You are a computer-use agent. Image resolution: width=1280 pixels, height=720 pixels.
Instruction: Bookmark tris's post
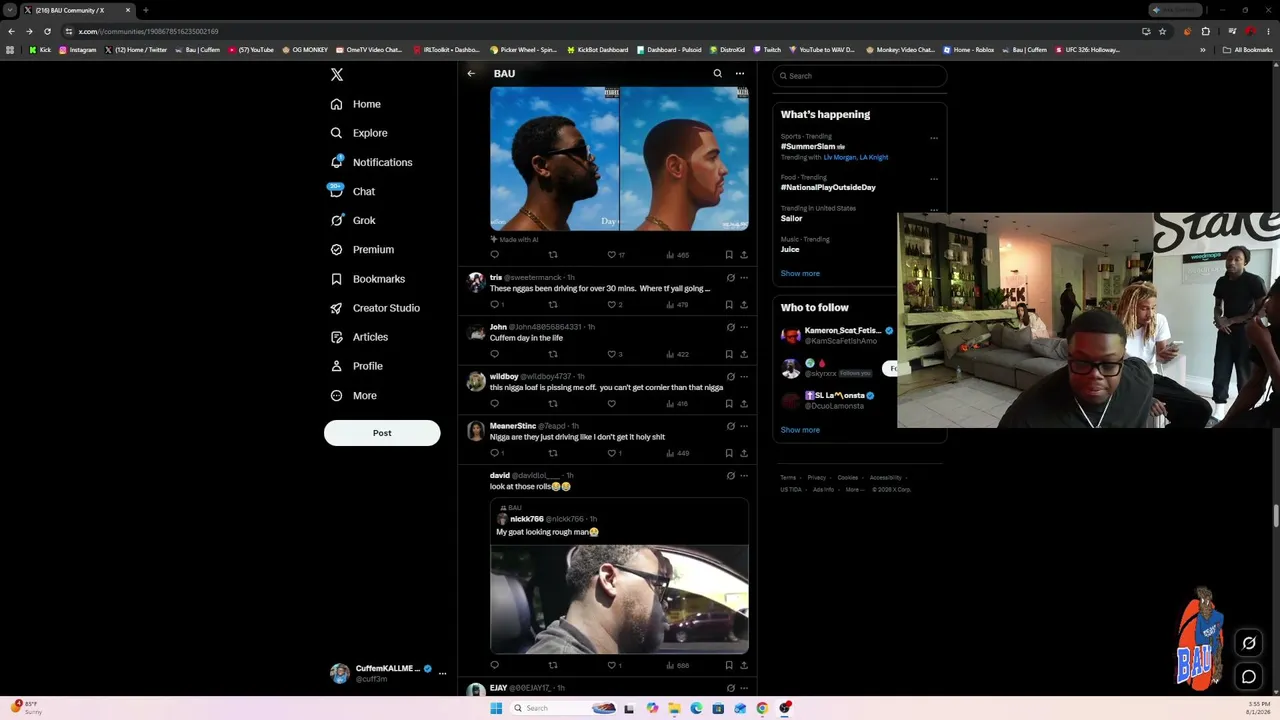[x=729, y=304]
